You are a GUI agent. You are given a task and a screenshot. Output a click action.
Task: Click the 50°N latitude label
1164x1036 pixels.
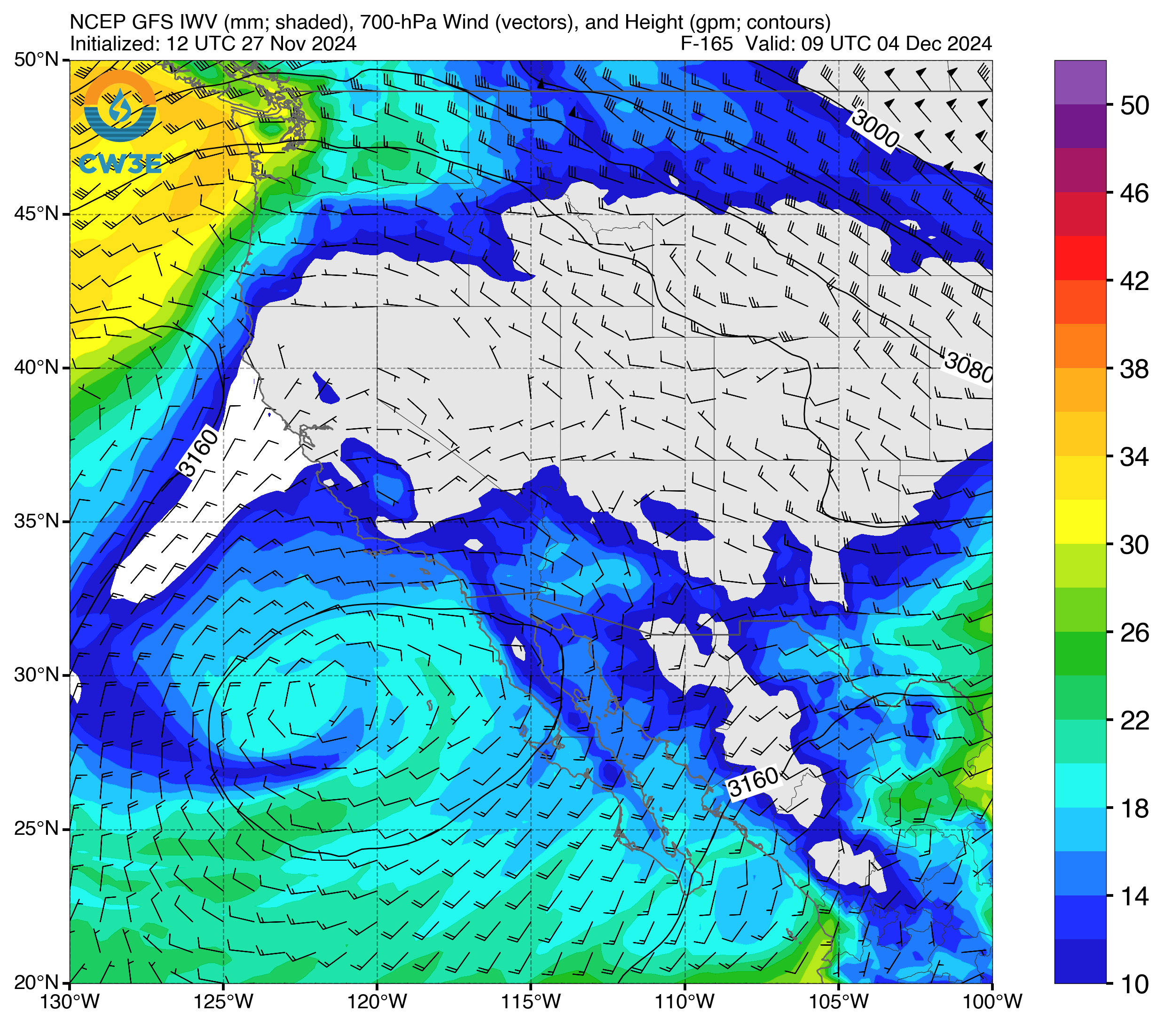coord(37,59)
